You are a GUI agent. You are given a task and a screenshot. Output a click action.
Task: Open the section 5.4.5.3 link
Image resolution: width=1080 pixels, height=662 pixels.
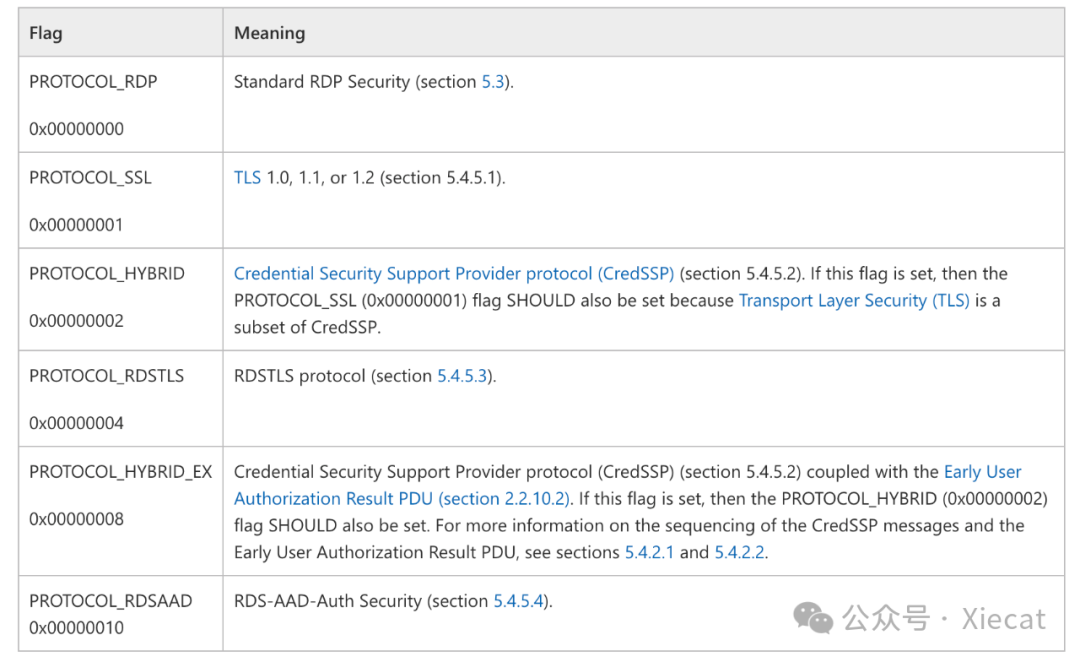[463, 376]
